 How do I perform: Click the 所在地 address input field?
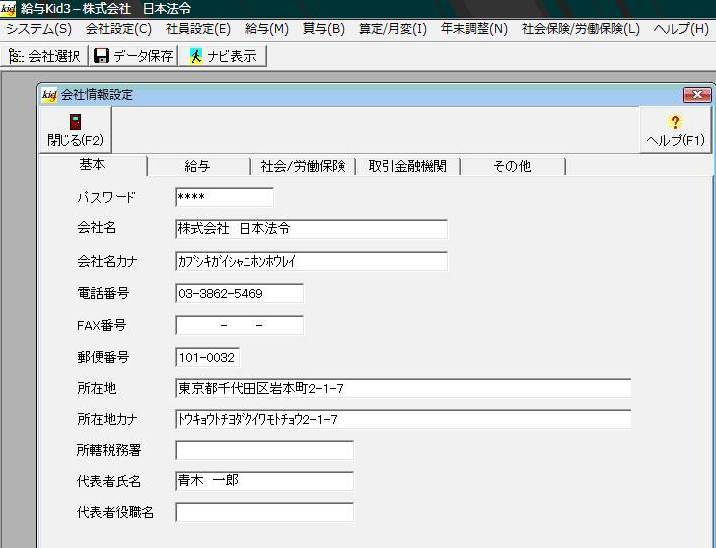click(403, 388)
